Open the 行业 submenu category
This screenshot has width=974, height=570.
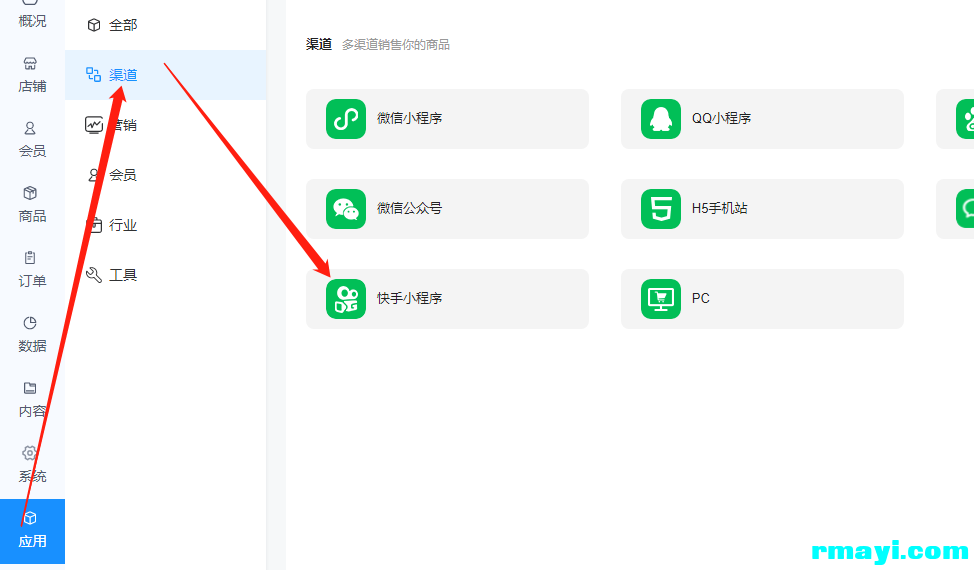[x=123, y=225]
